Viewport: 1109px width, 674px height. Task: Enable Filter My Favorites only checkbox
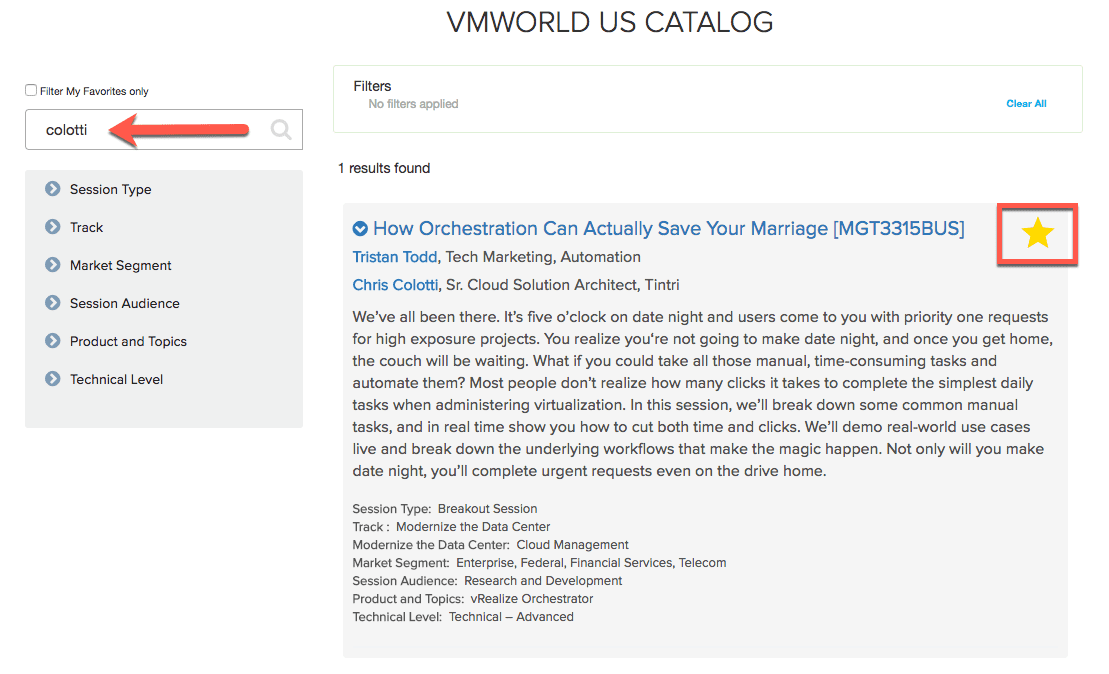31,90
